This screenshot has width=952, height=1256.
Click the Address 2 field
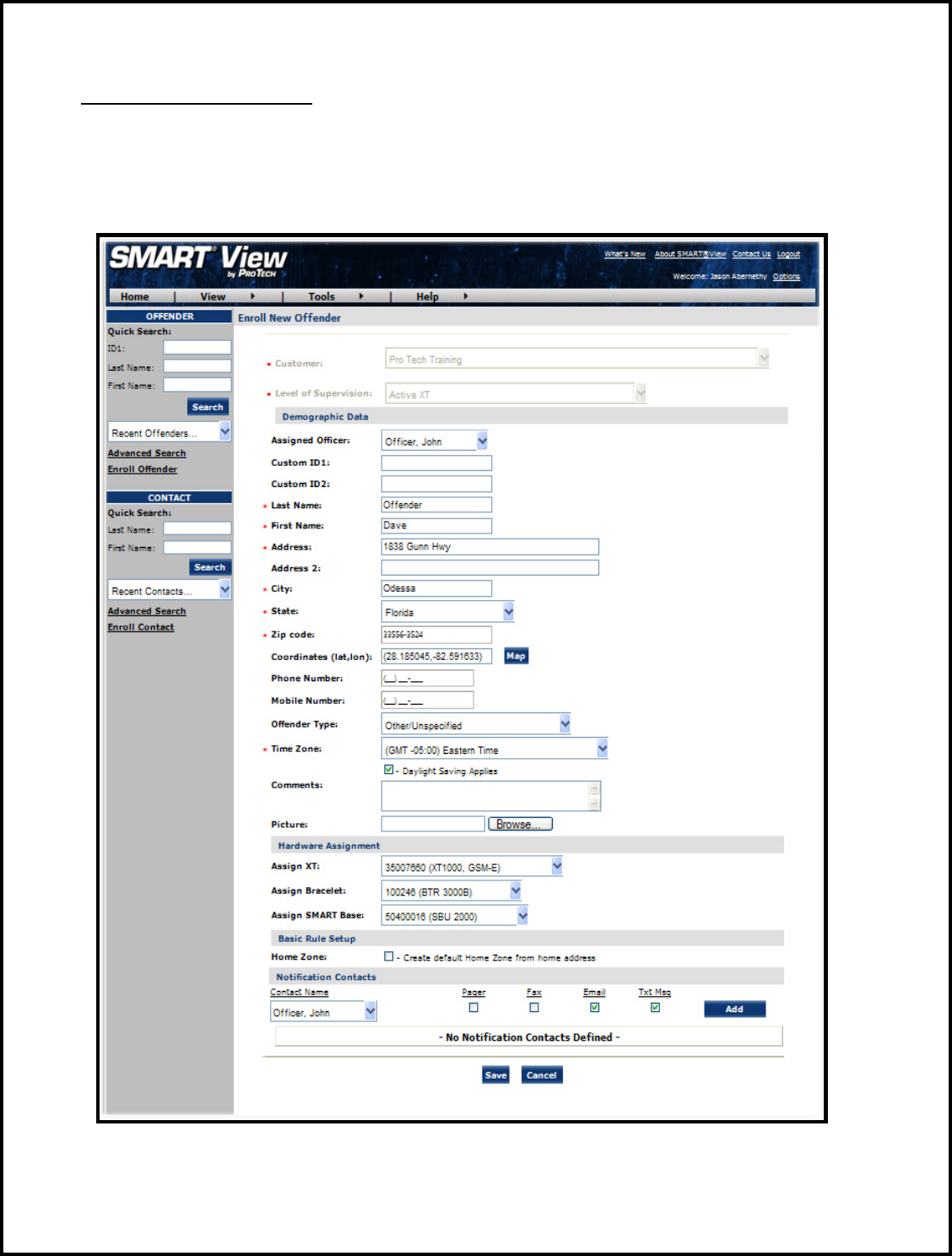490,568
